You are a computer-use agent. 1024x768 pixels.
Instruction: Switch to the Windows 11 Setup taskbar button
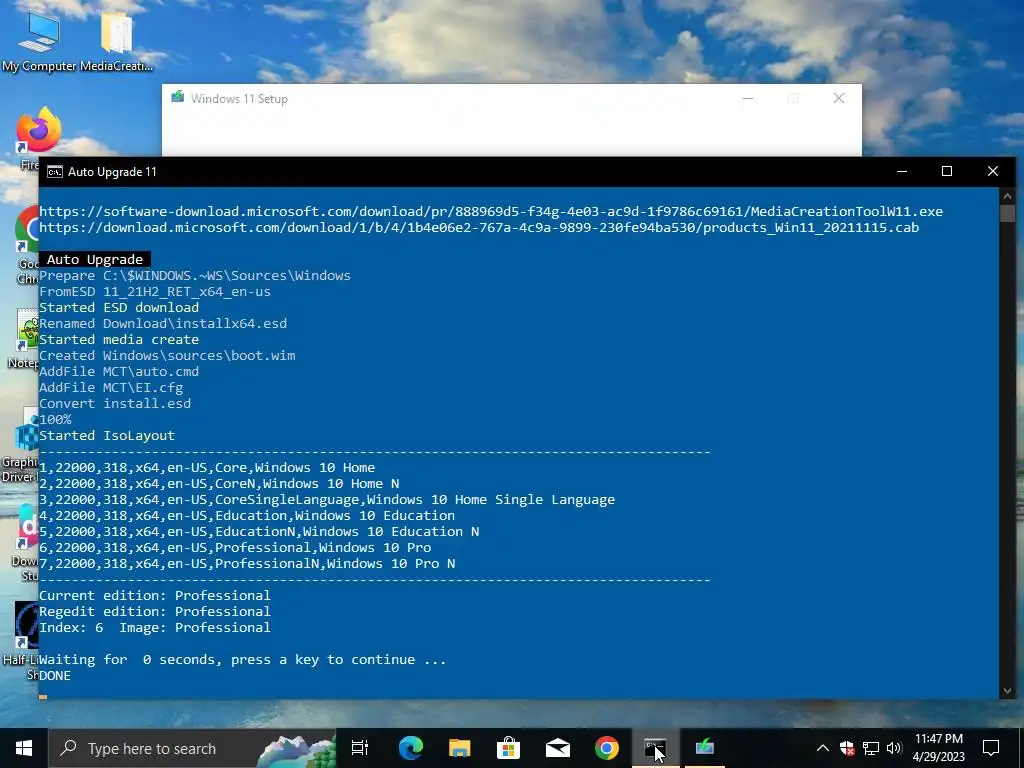tap(705, 748)
